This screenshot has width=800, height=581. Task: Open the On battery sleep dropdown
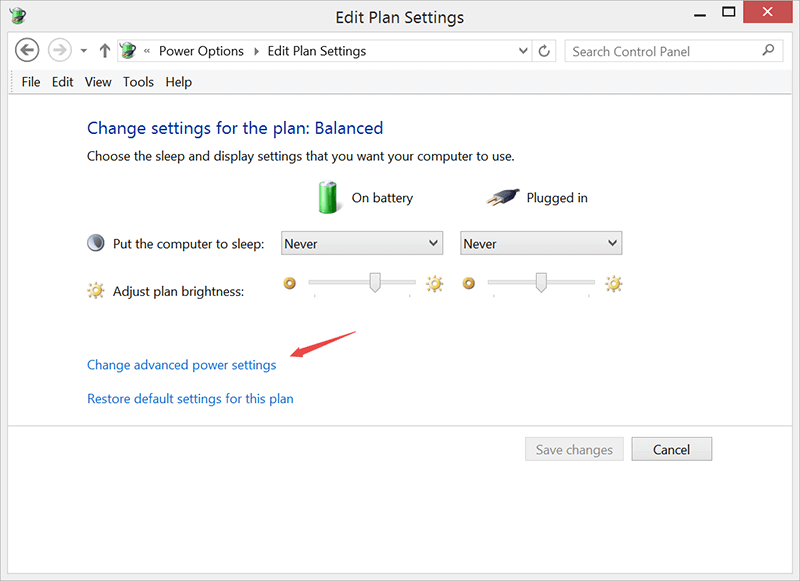[x=362, y=243]
